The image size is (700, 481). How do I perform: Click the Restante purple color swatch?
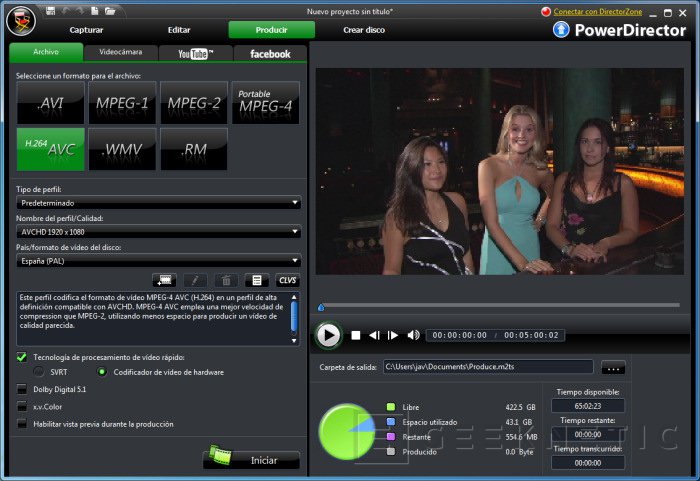tap(391, 436)
